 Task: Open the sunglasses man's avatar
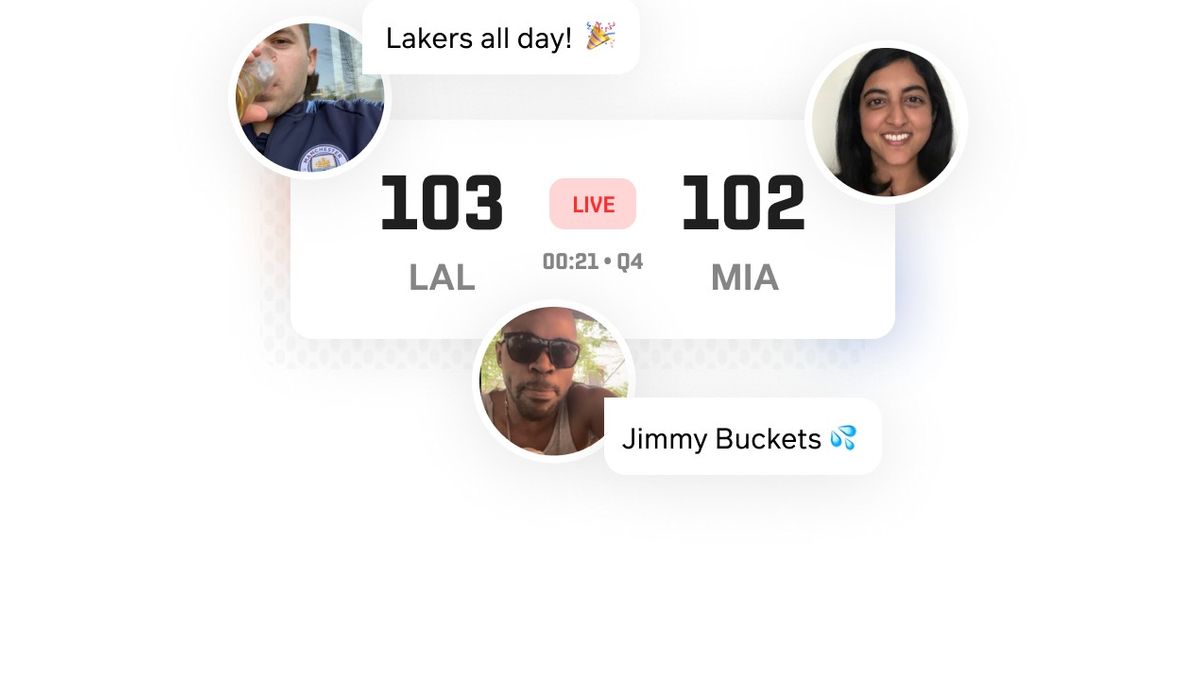(x=554, y=381)
